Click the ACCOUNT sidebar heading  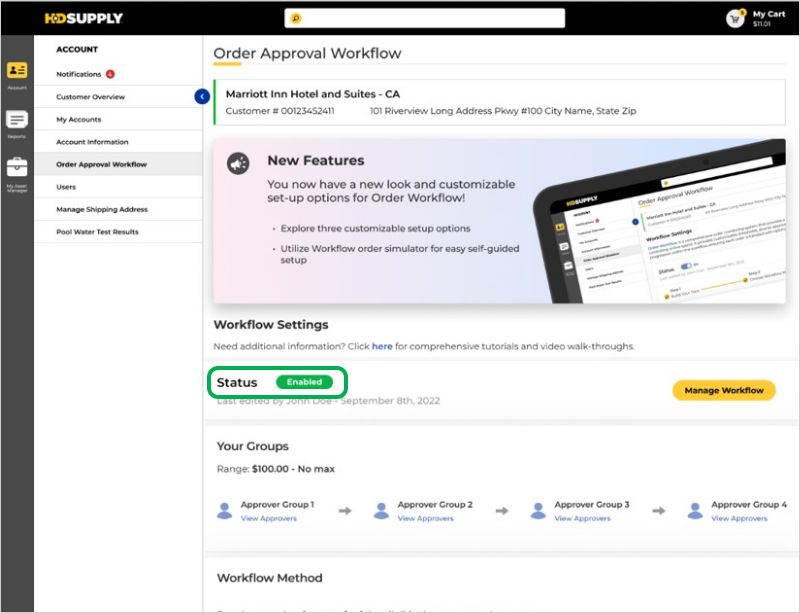[77, 50]
